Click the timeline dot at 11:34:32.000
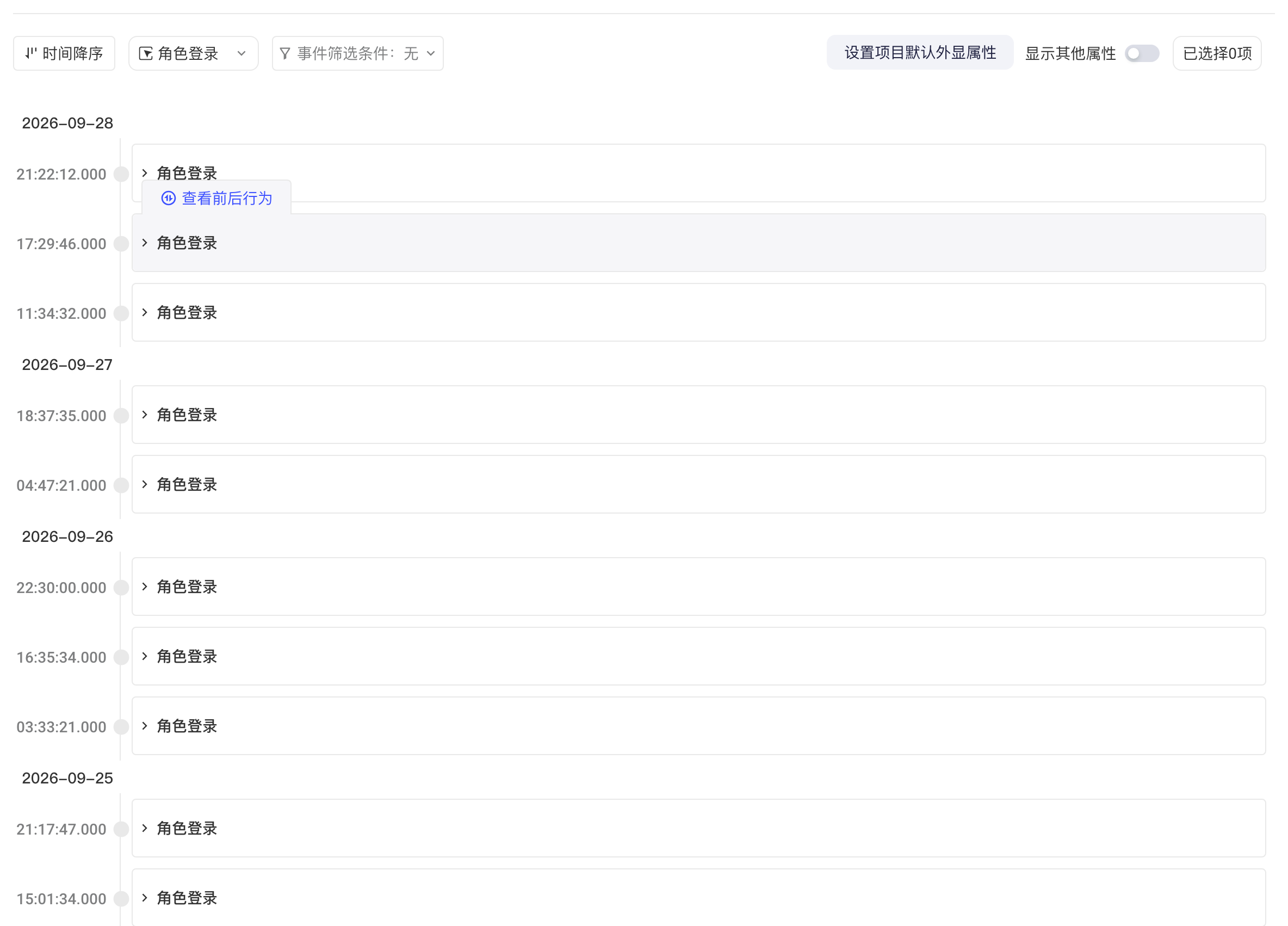1288x926 pixels. [x=121, y=313]
